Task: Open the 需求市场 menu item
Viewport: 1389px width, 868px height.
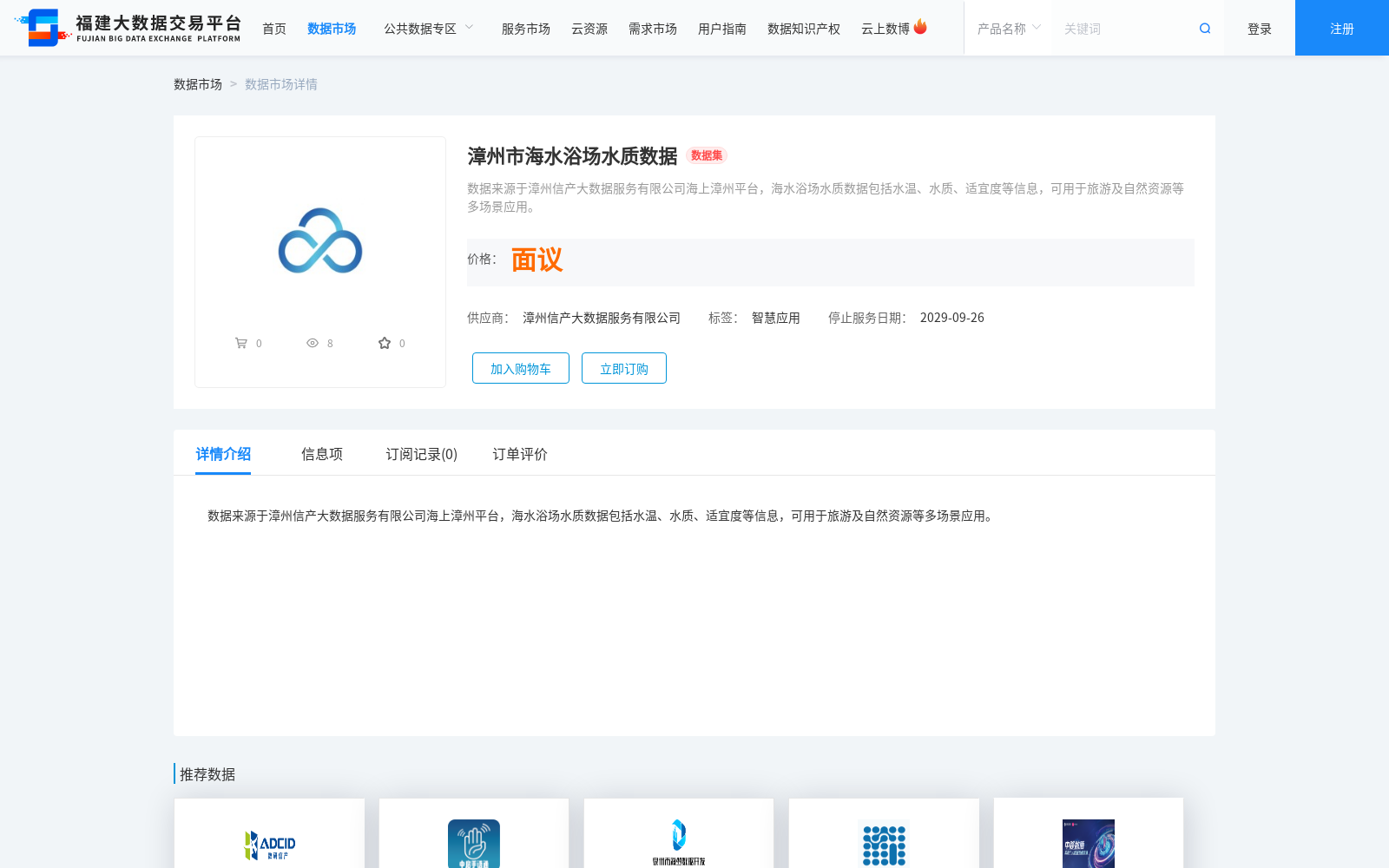Action: [x=653, y=29]
